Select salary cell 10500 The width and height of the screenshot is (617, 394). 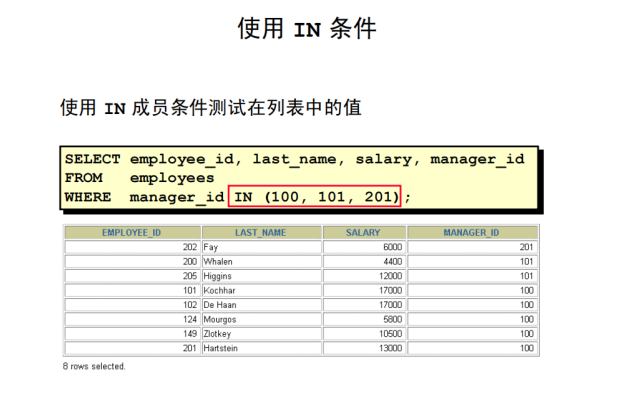click(364, 334)
